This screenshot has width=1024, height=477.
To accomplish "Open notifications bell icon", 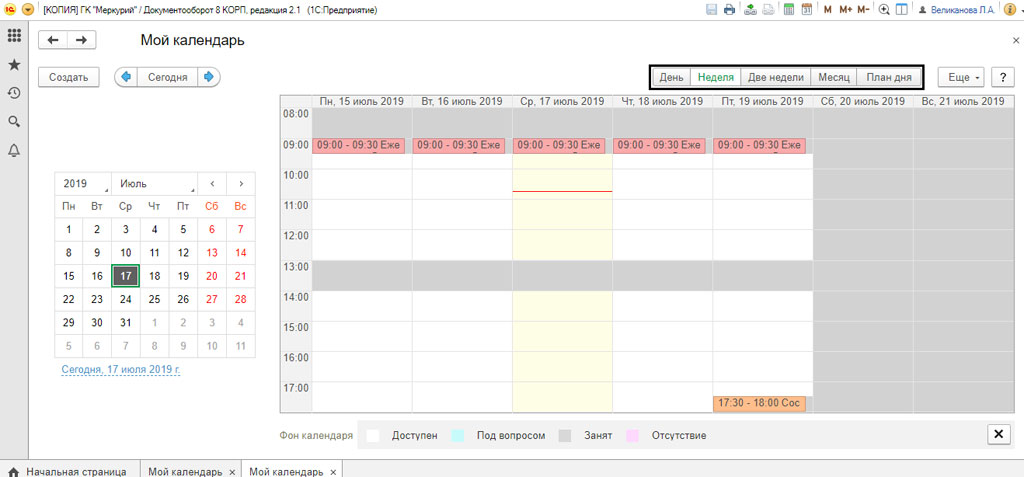I will (x=14, y=150).
